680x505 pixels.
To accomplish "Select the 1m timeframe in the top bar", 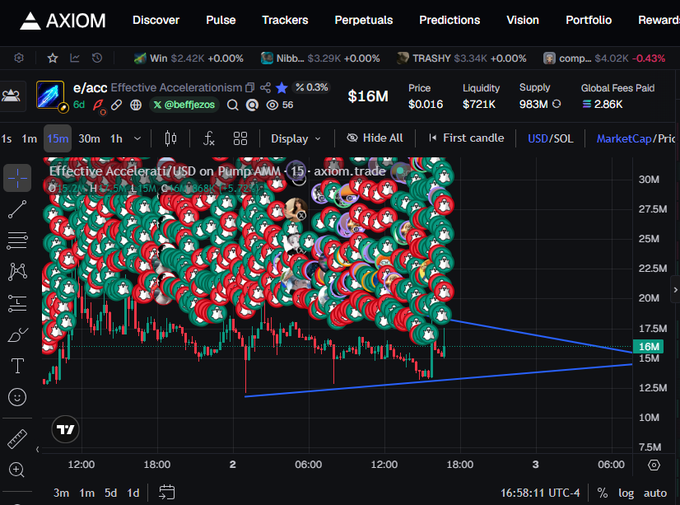I will click(x=29, y=139).
